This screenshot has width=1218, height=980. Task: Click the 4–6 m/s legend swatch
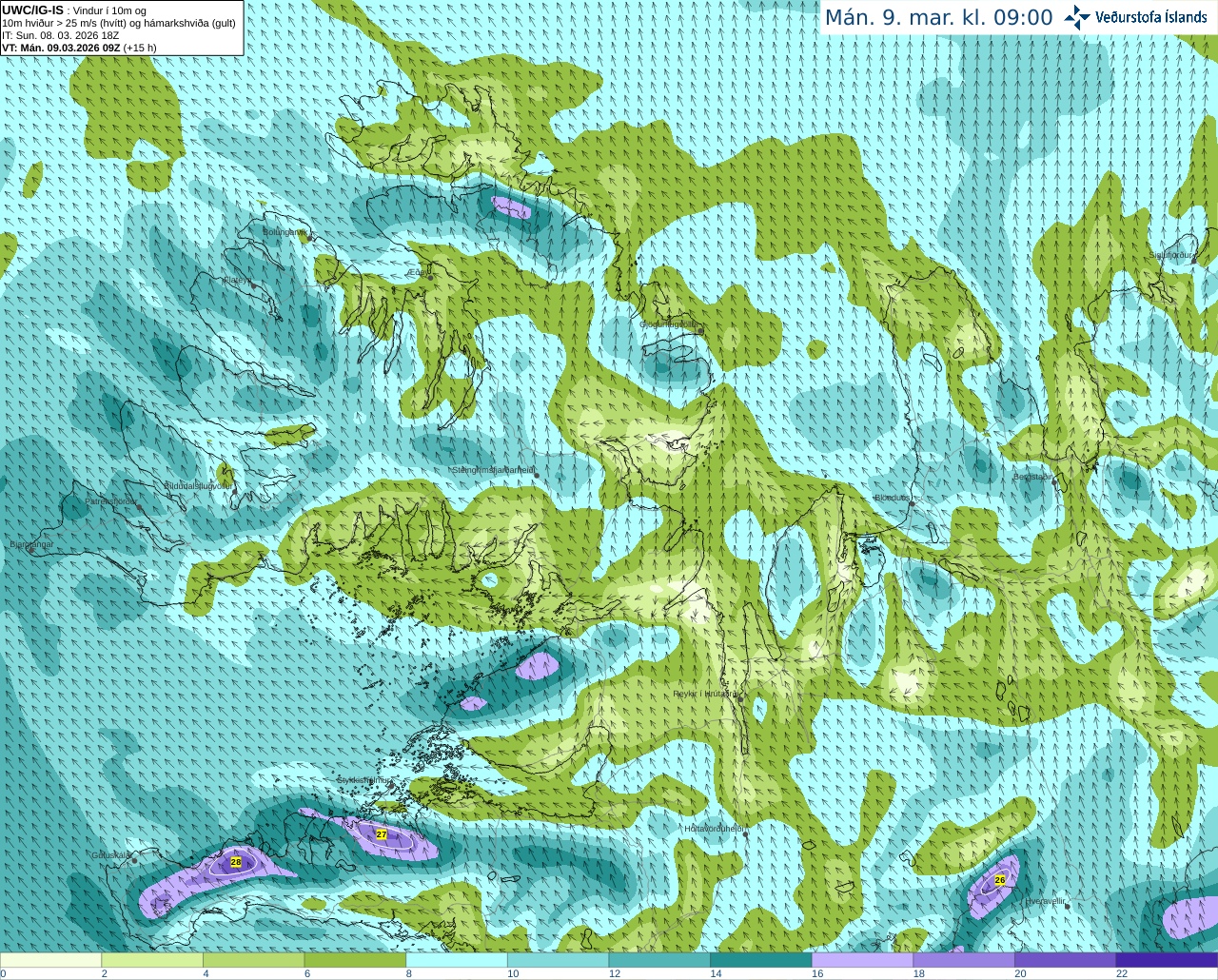click(253, 960)
